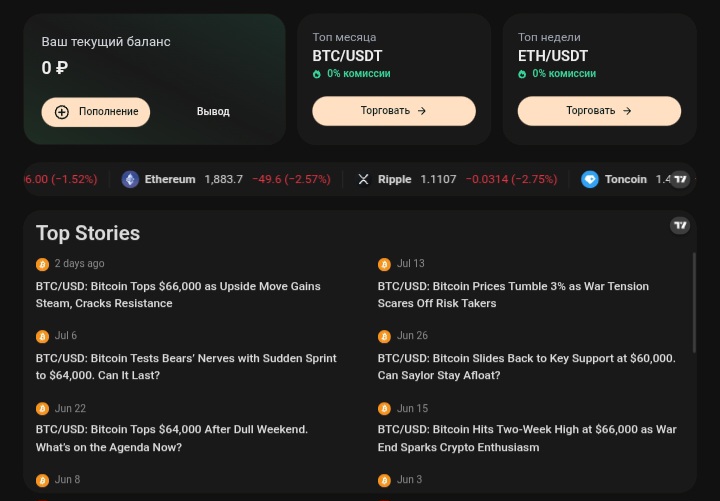Image resolution: width=720 pixels, height=501 pixels.
Task: Open story: Bitcoin Prices Tumble 3%
Action: tap(513, 295)
